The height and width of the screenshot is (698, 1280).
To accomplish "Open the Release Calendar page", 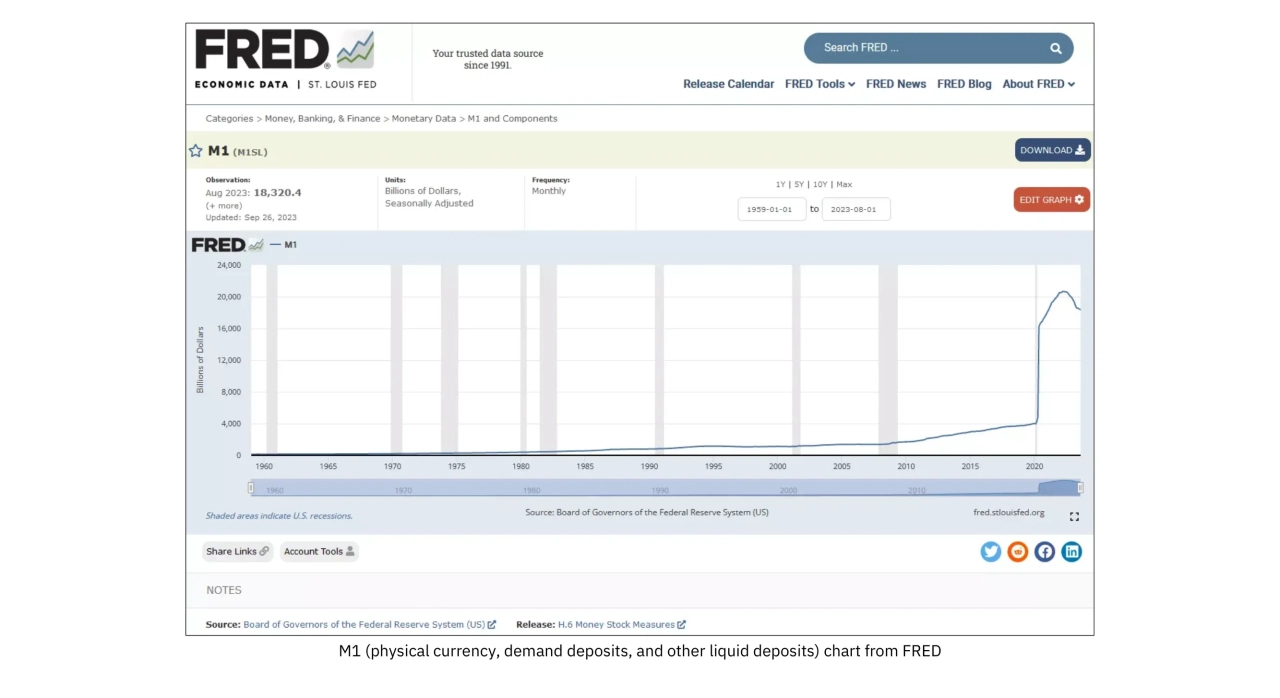I will tap(728, 84).
